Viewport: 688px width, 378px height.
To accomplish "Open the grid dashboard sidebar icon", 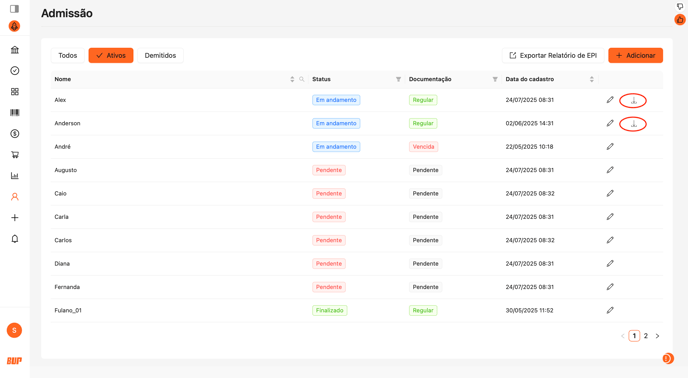I will coord(14,92).
